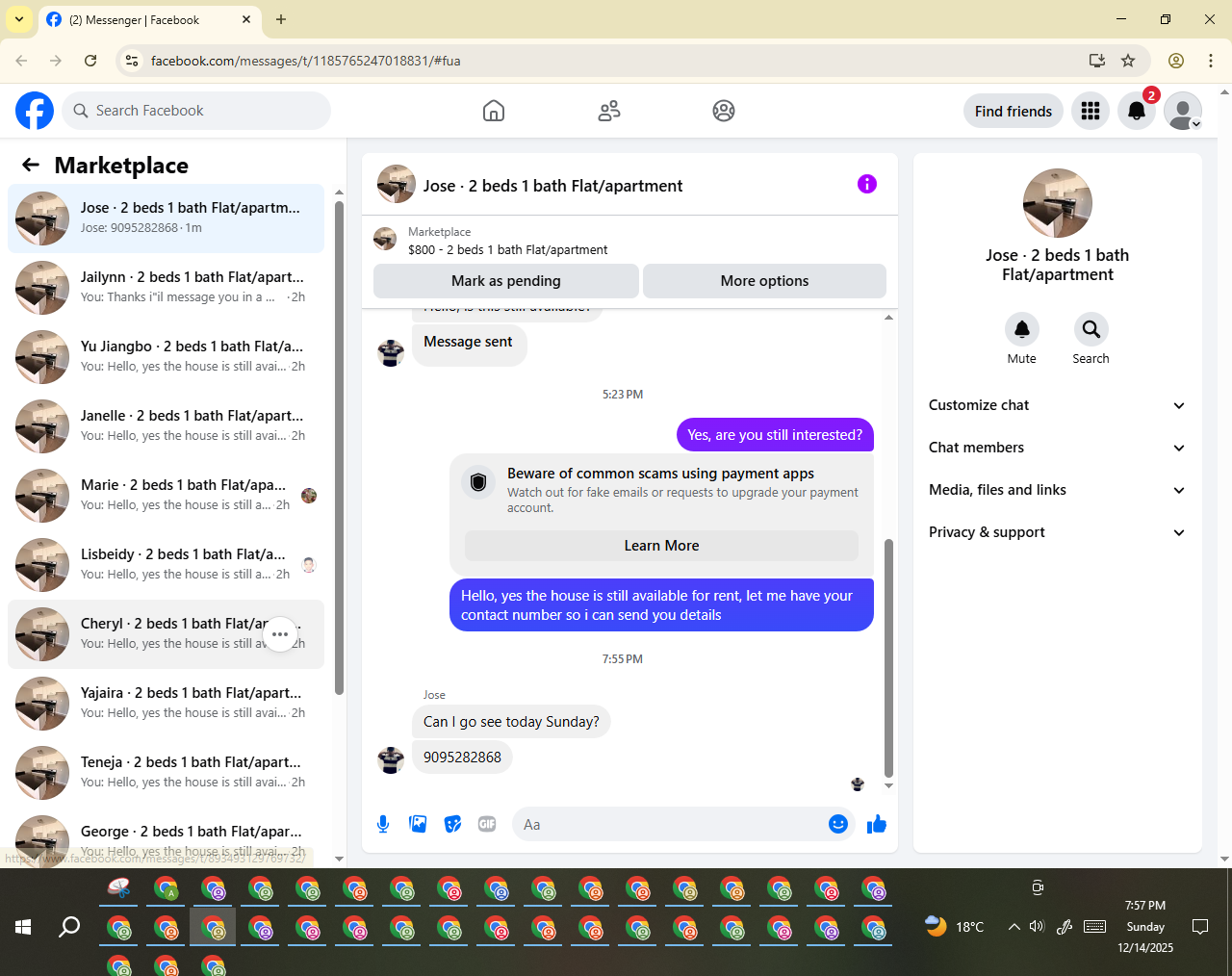Open Teneja conversation in list
Viewport: 1232px width, 976px height.
(166, 773)
